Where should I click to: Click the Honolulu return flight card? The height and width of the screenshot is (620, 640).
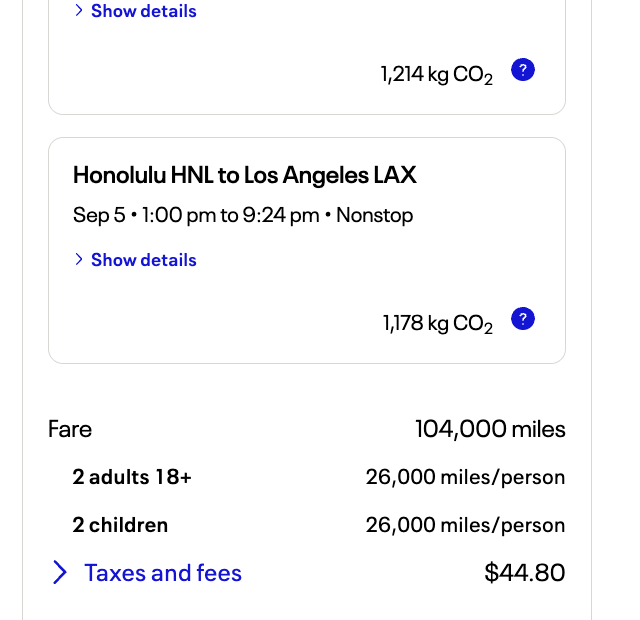coord(307,251)
